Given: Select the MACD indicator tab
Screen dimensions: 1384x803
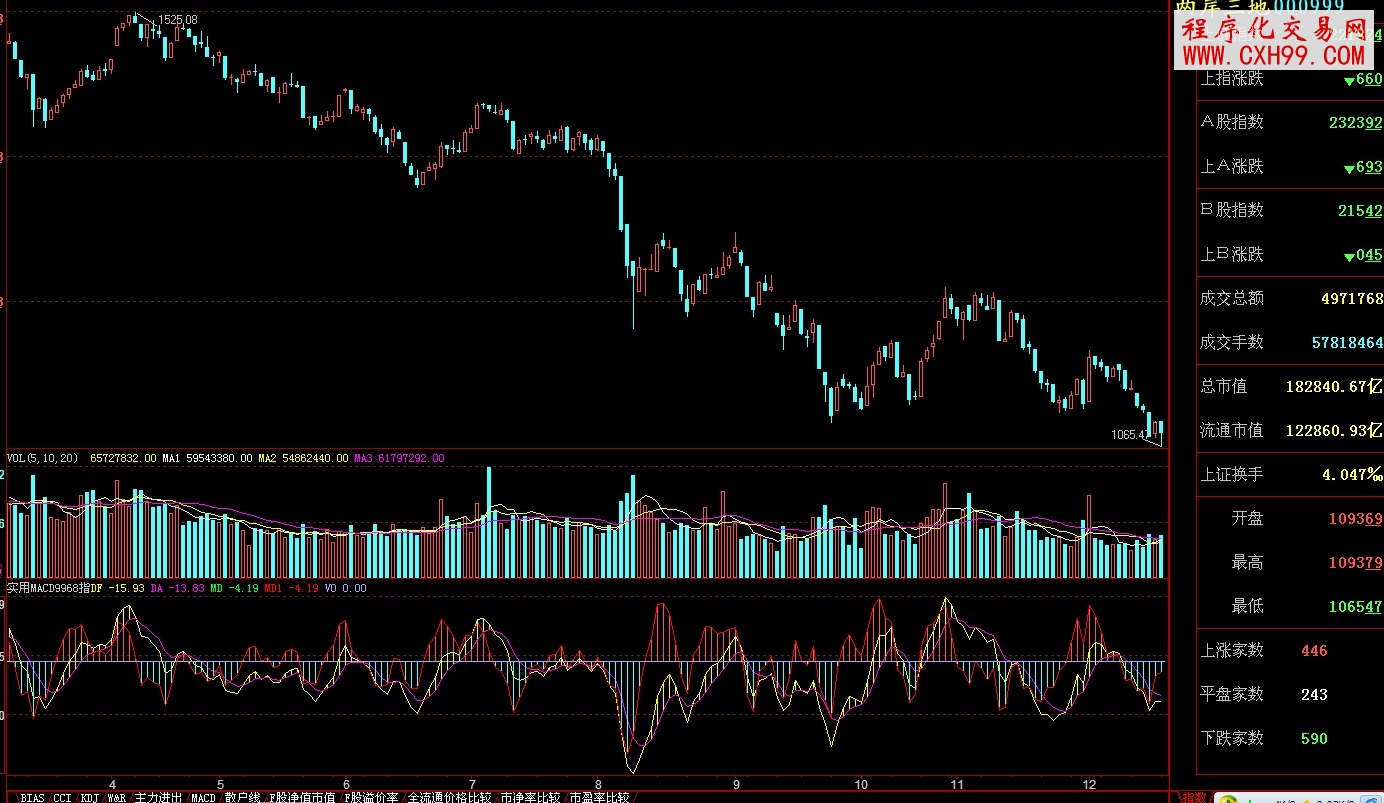Looking at the screenshot, I should click(203, 797).
